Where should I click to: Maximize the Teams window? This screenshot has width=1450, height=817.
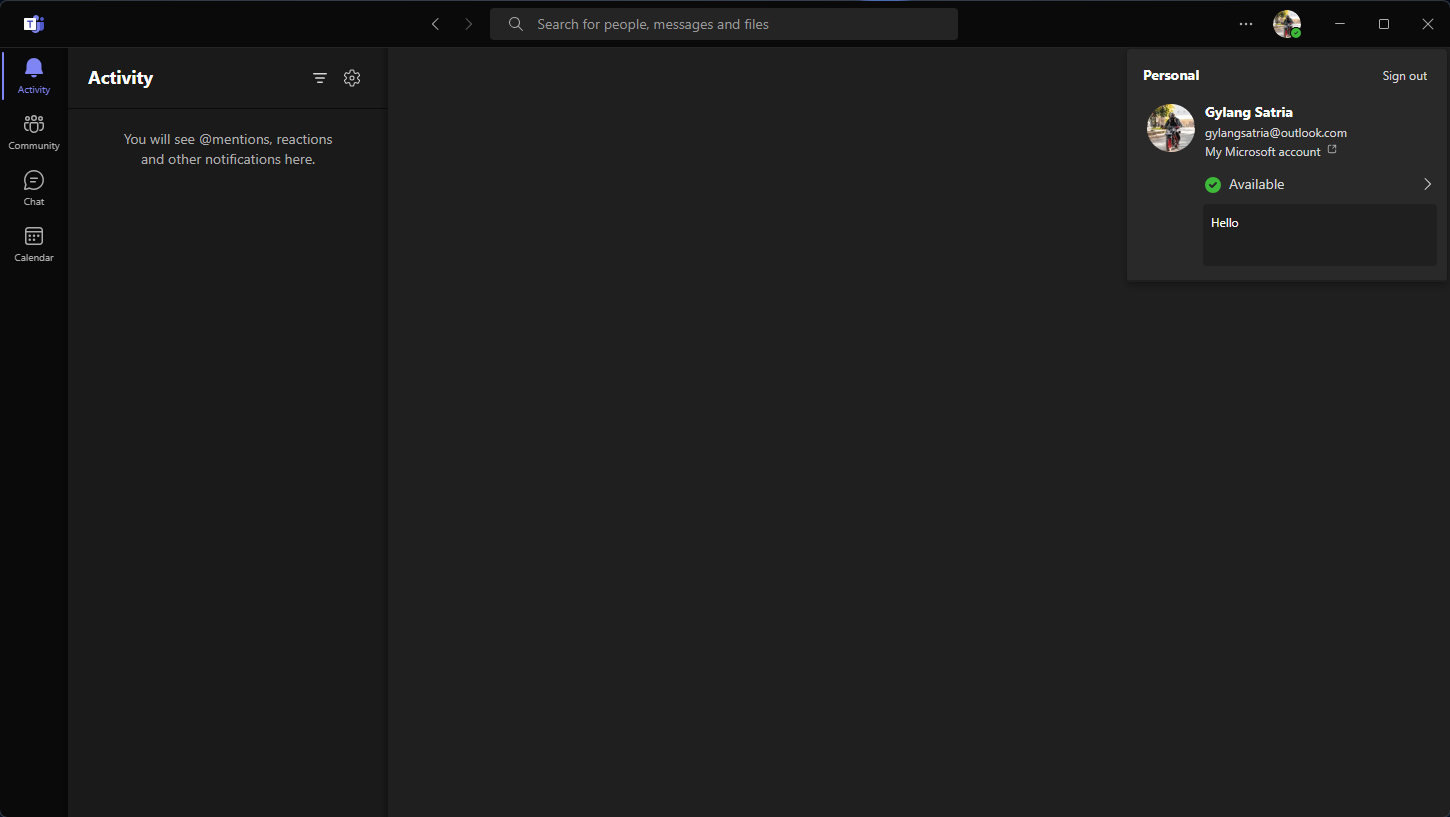1384,24
